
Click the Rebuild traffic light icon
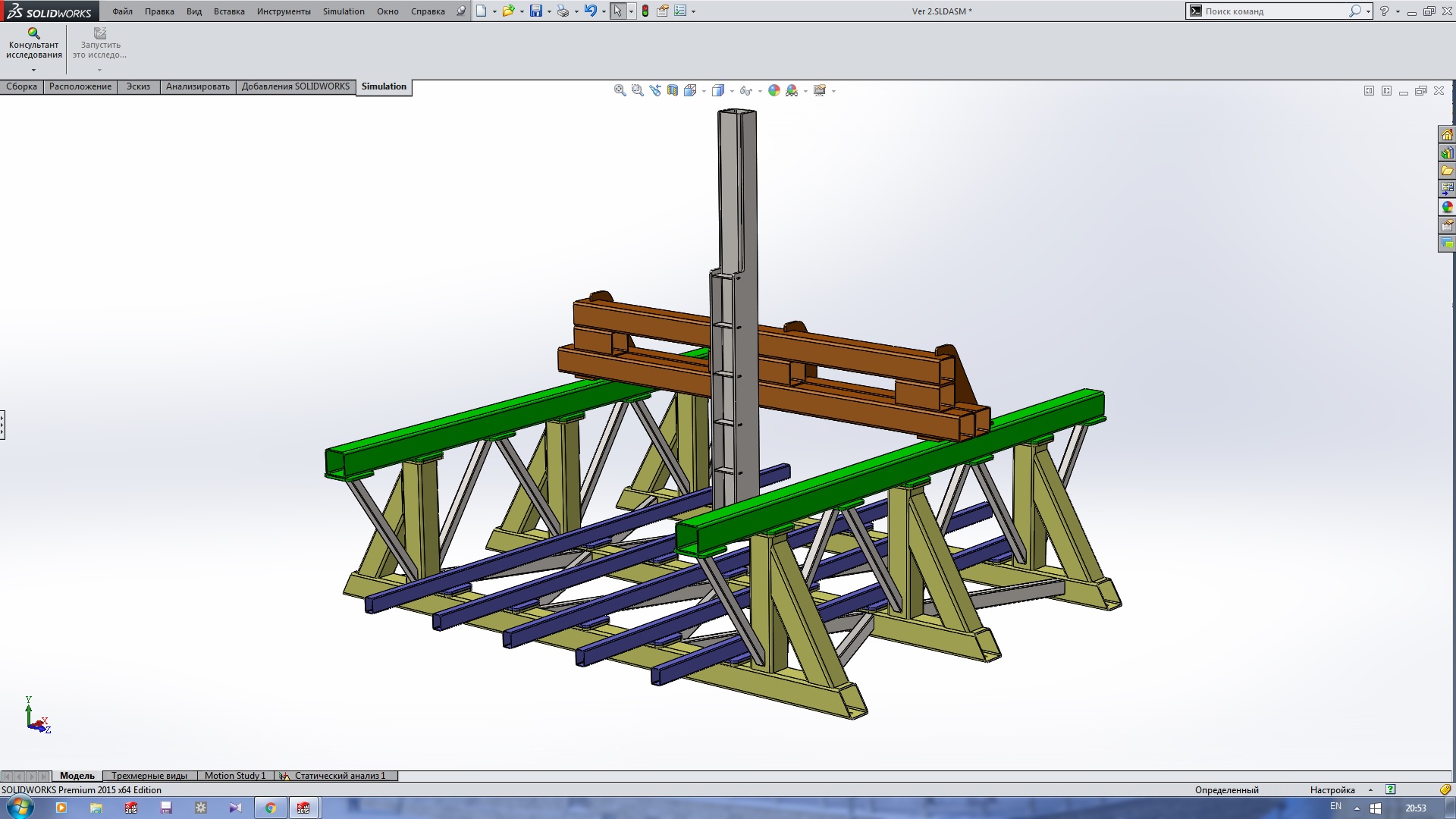pyautogui.click(x=645, y=11)
